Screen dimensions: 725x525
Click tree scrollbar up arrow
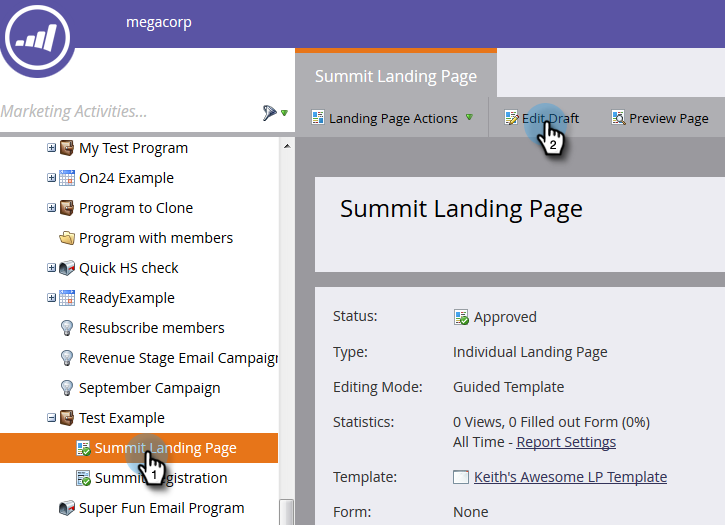point(287,146)
